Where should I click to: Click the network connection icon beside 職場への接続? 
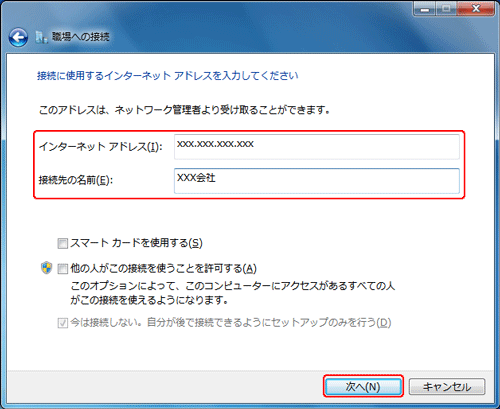coord(41,37)
